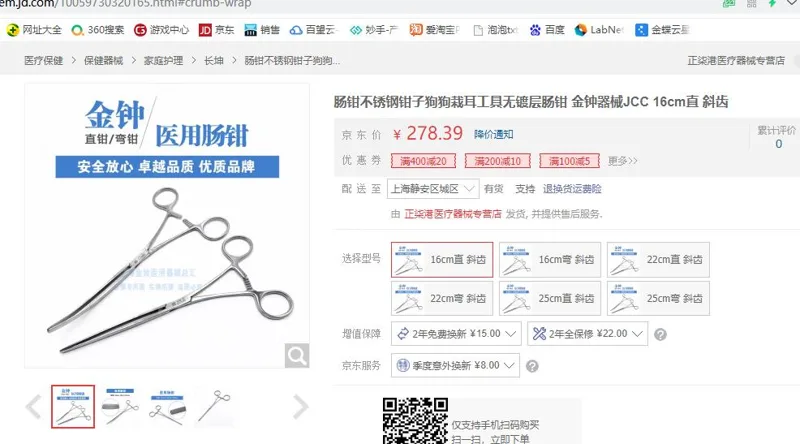
Task: Go to 保健器械 breadcrumb
Action: pos(104,61)
